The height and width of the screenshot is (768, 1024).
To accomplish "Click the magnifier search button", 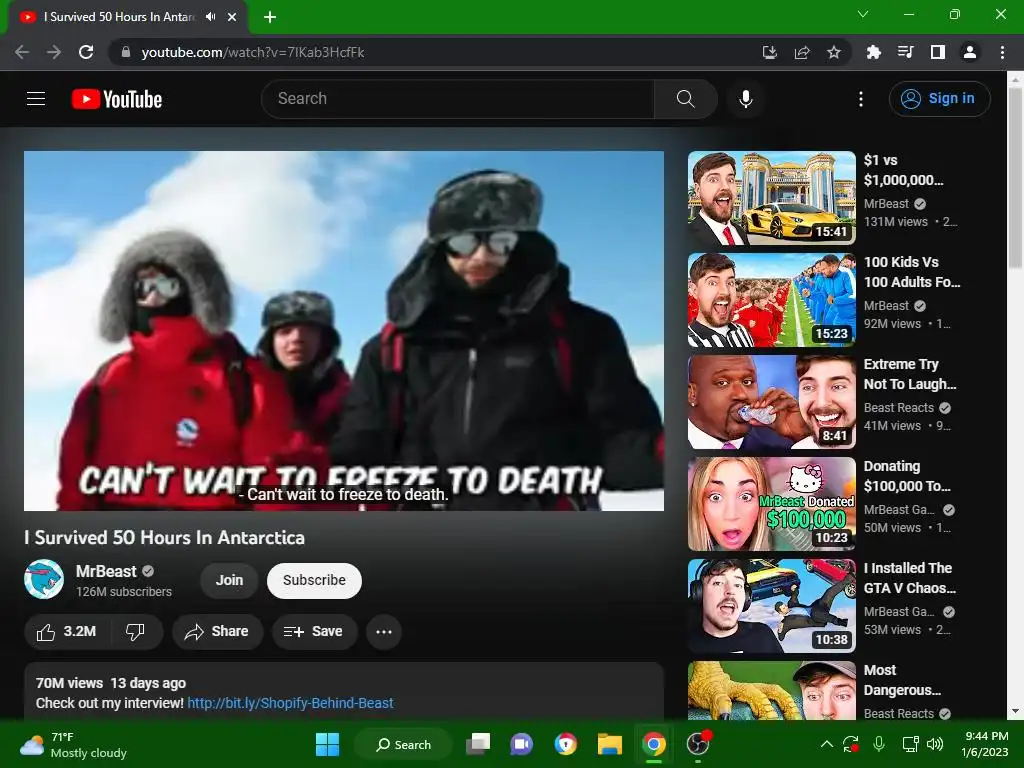I will pyautogui.click(x=685, y=99).
